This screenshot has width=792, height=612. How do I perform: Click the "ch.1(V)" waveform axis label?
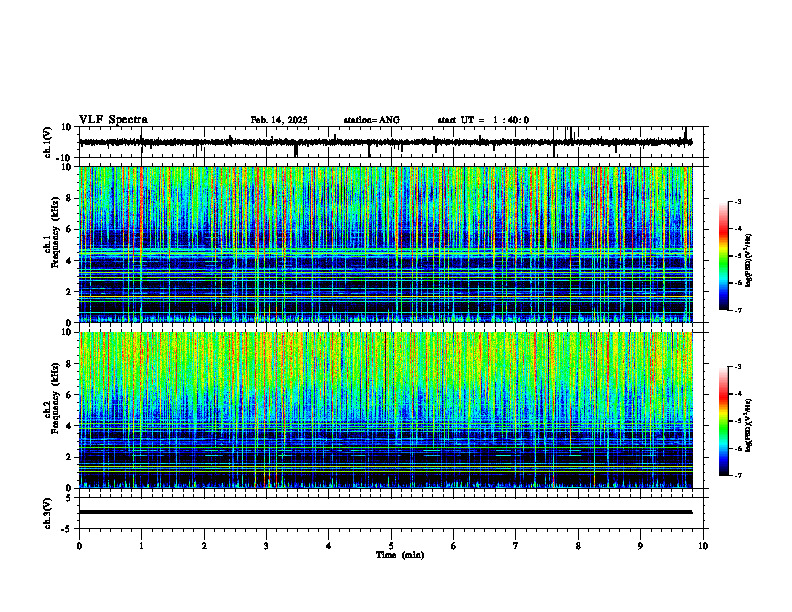(x=47, y=142)
